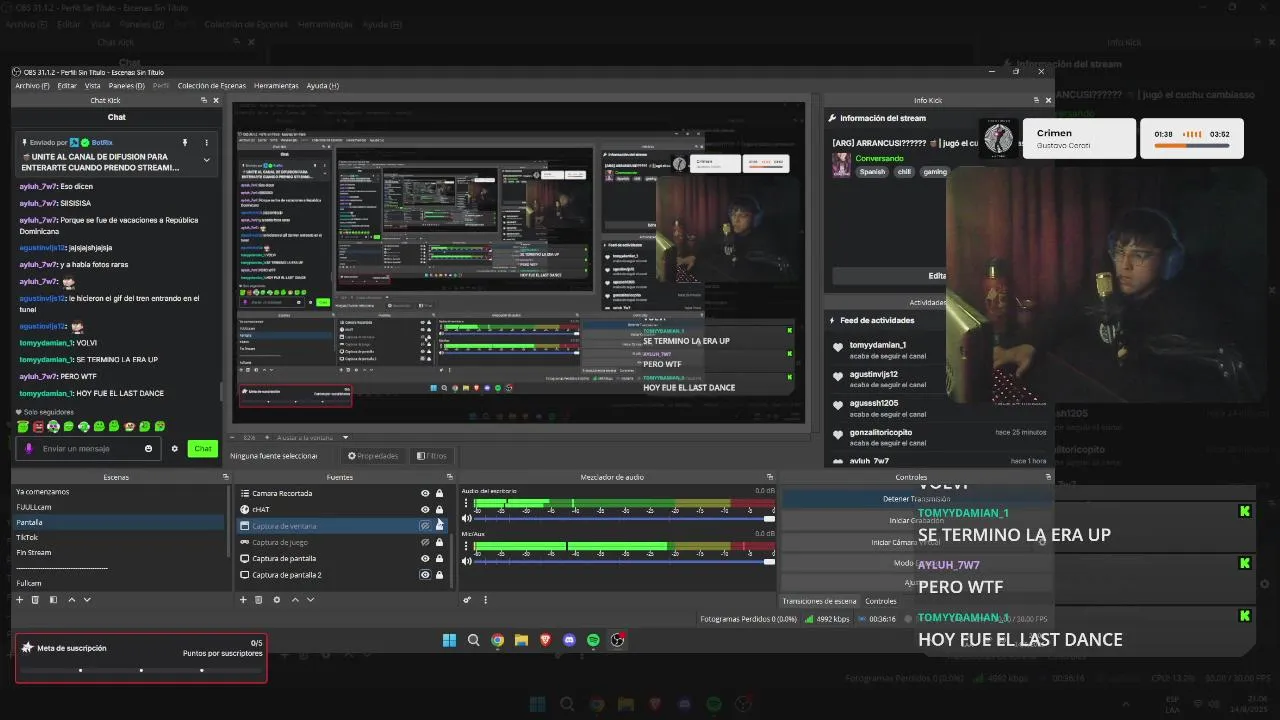1280x720 pixels.
Task: Unlock the Camara Recortada source
Action: click(x=439, y=493)
